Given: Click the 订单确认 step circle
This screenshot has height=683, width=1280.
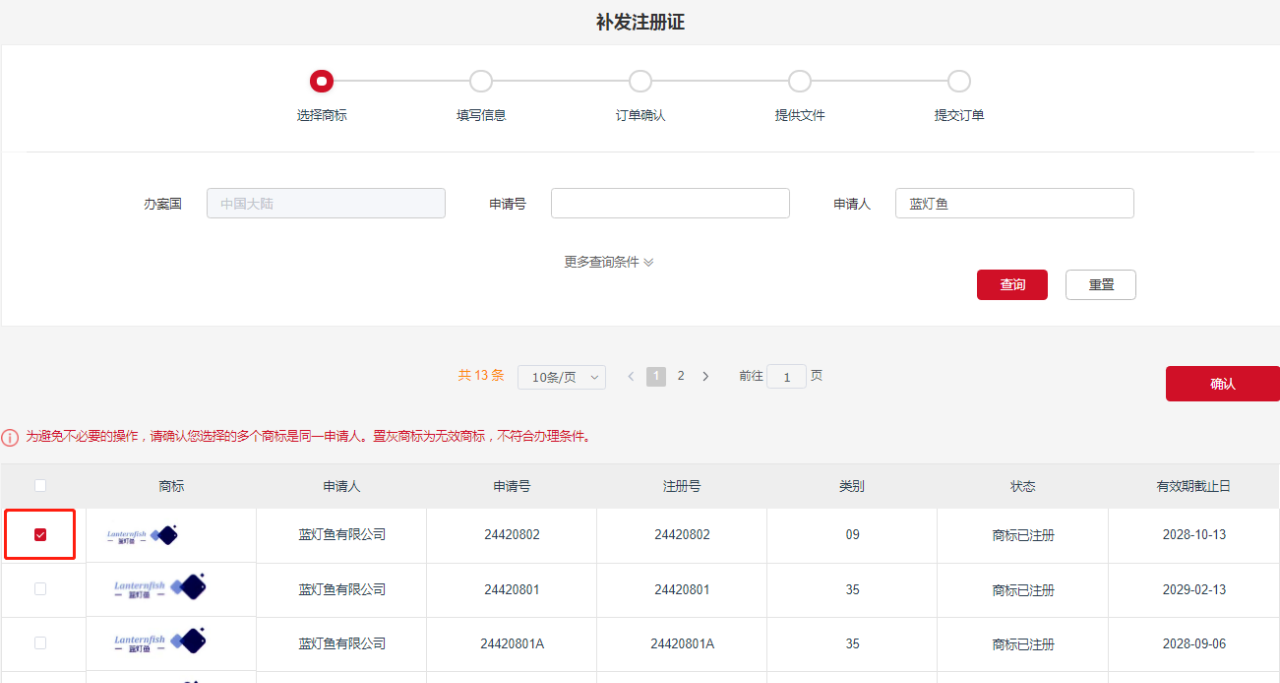Looking at the screenshot, I should [x=640, y=81].
